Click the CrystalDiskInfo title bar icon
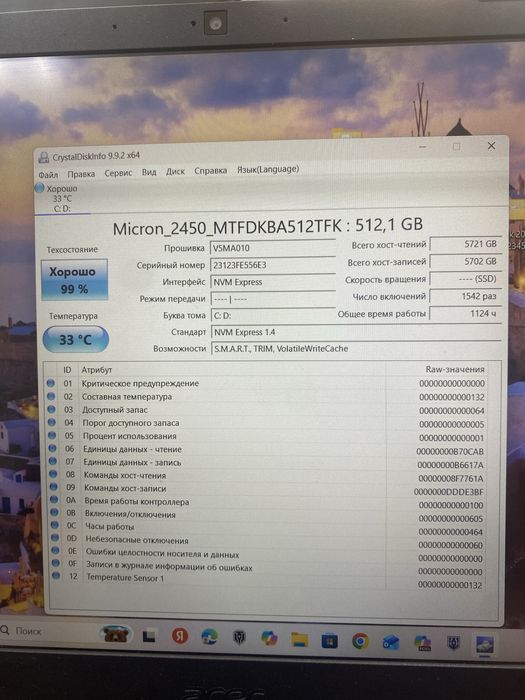This screenshot has height=700, width=525. coord(43,157)
